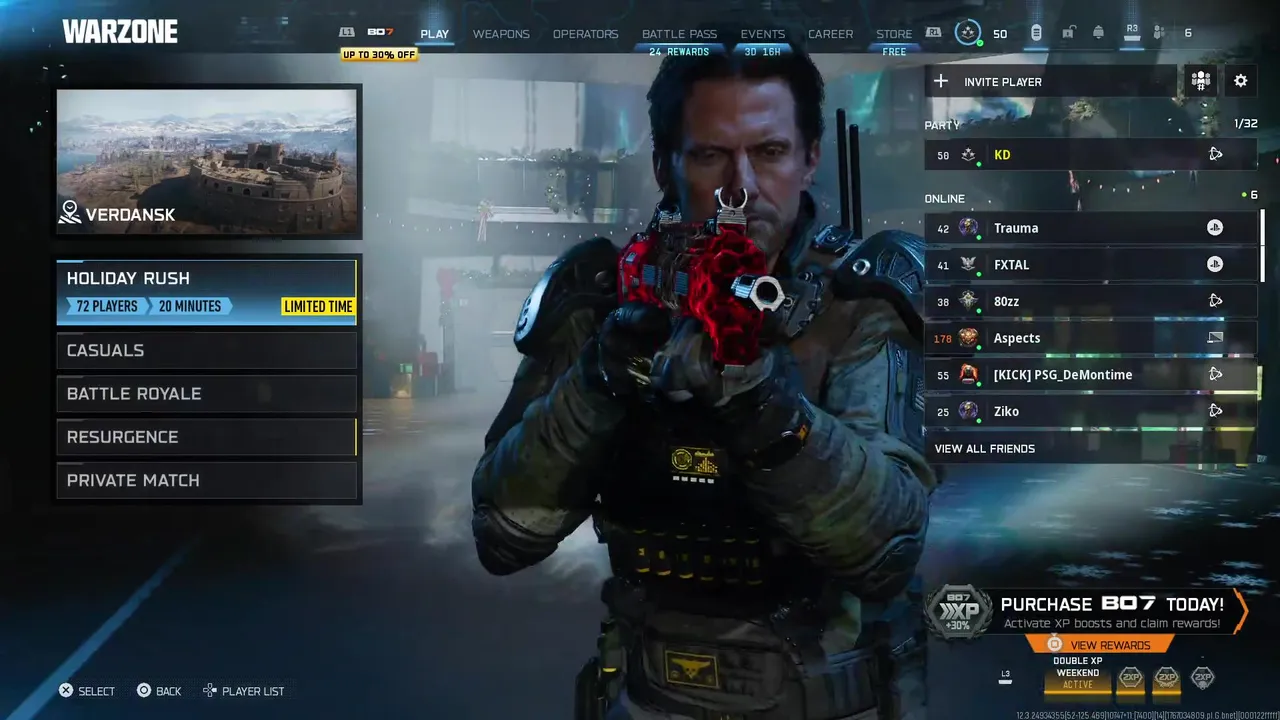Click the L3 stick icon near Double XP
Image resolution: width=1280 pixels, height=720 pixels.
point(1005,677)
